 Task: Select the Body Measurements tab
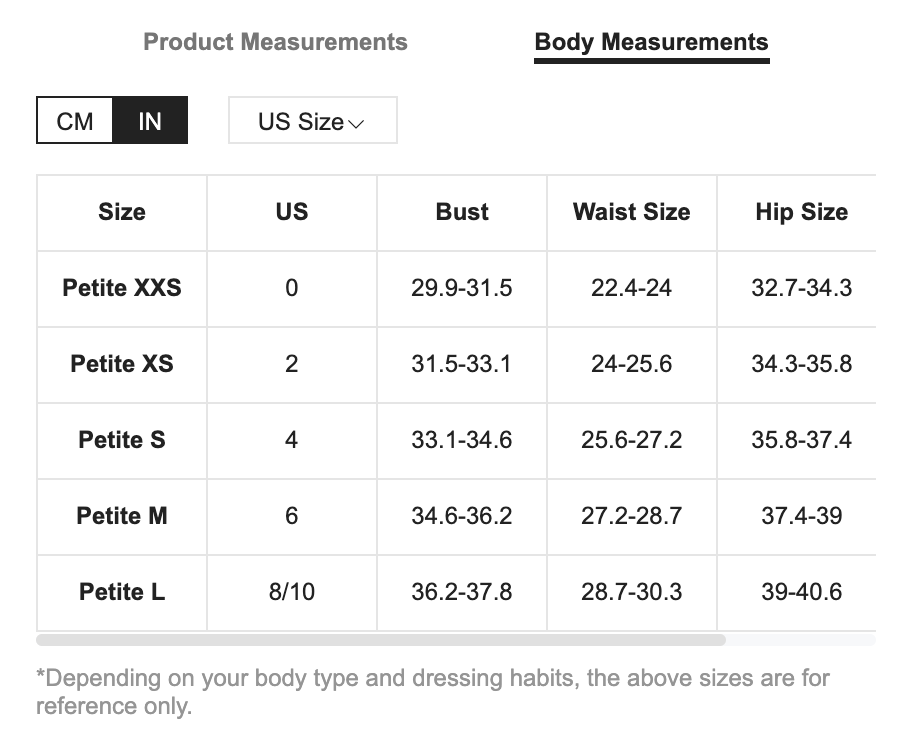[651, 42]
